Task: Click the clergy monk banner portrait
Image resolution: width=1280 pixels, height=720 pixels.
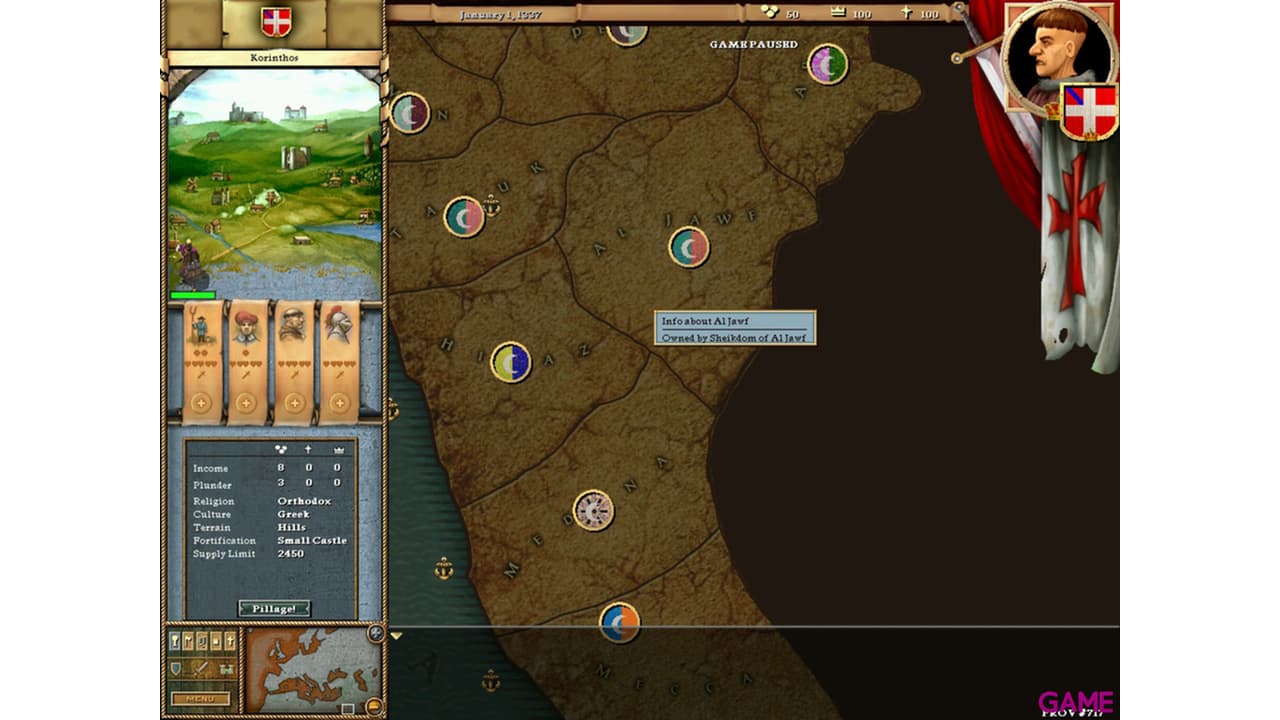Action: click(293, 325)
